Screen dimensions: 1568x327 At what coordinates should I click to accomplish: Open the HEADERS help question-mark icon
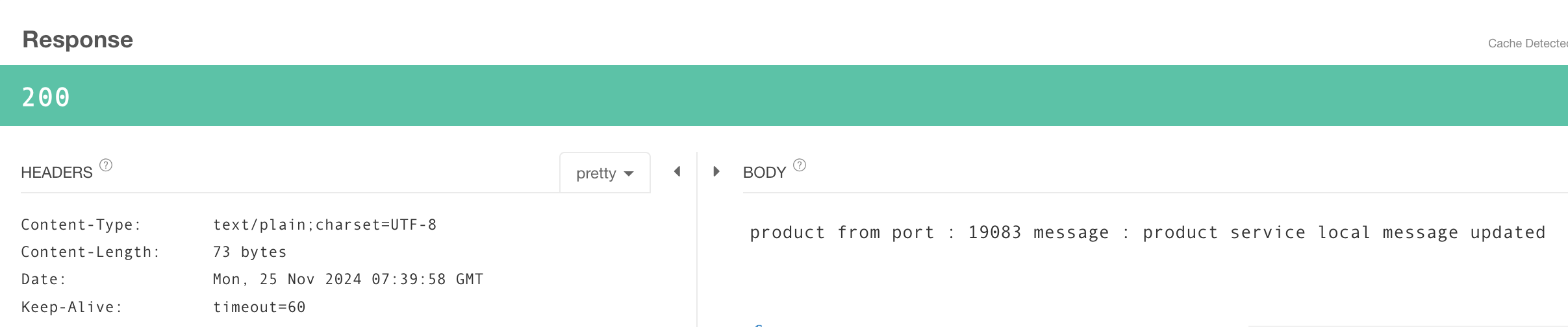pyautogui.click(x=106, y=165)
